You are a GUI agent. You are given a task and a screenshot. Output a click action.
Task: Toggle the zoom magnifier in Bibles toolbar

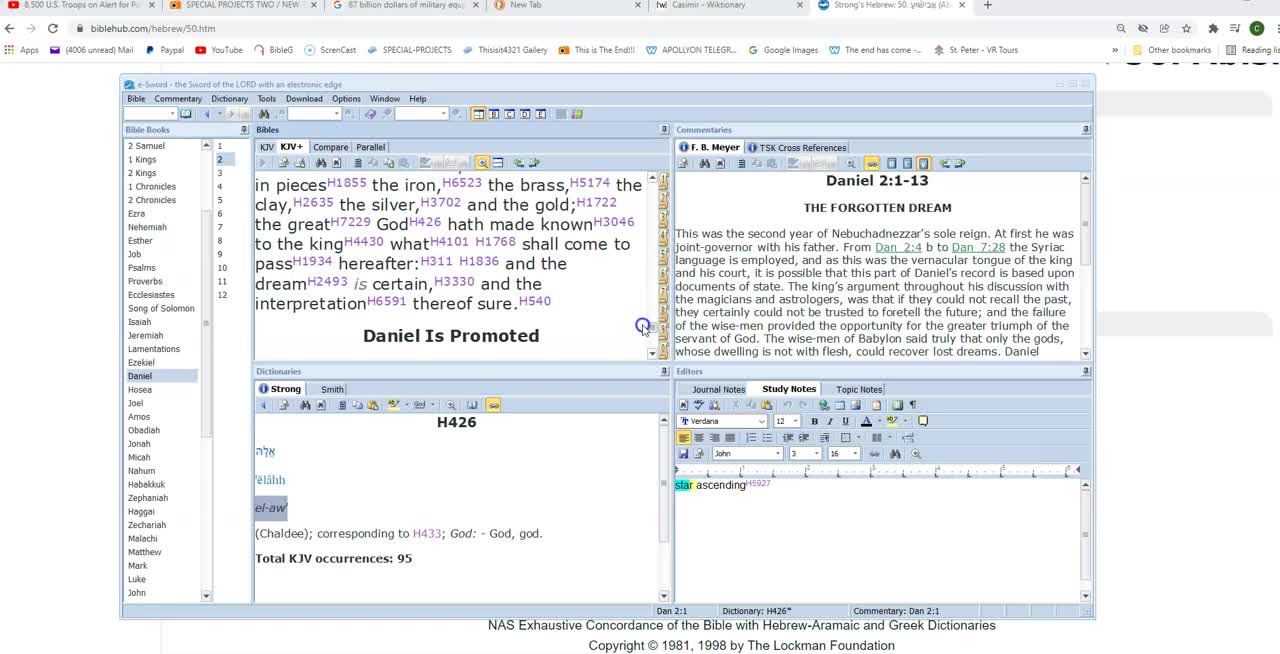(x=482, y=163)
